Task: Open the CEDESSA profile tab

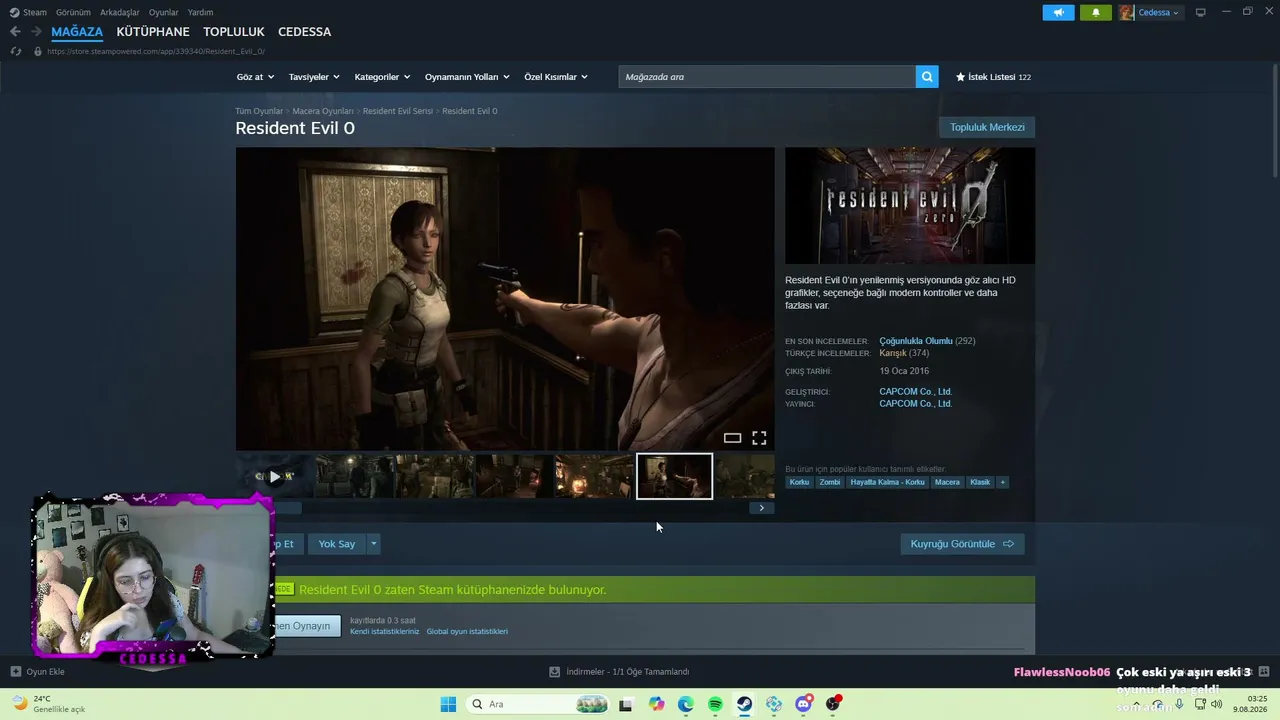Action: [304, 32]
